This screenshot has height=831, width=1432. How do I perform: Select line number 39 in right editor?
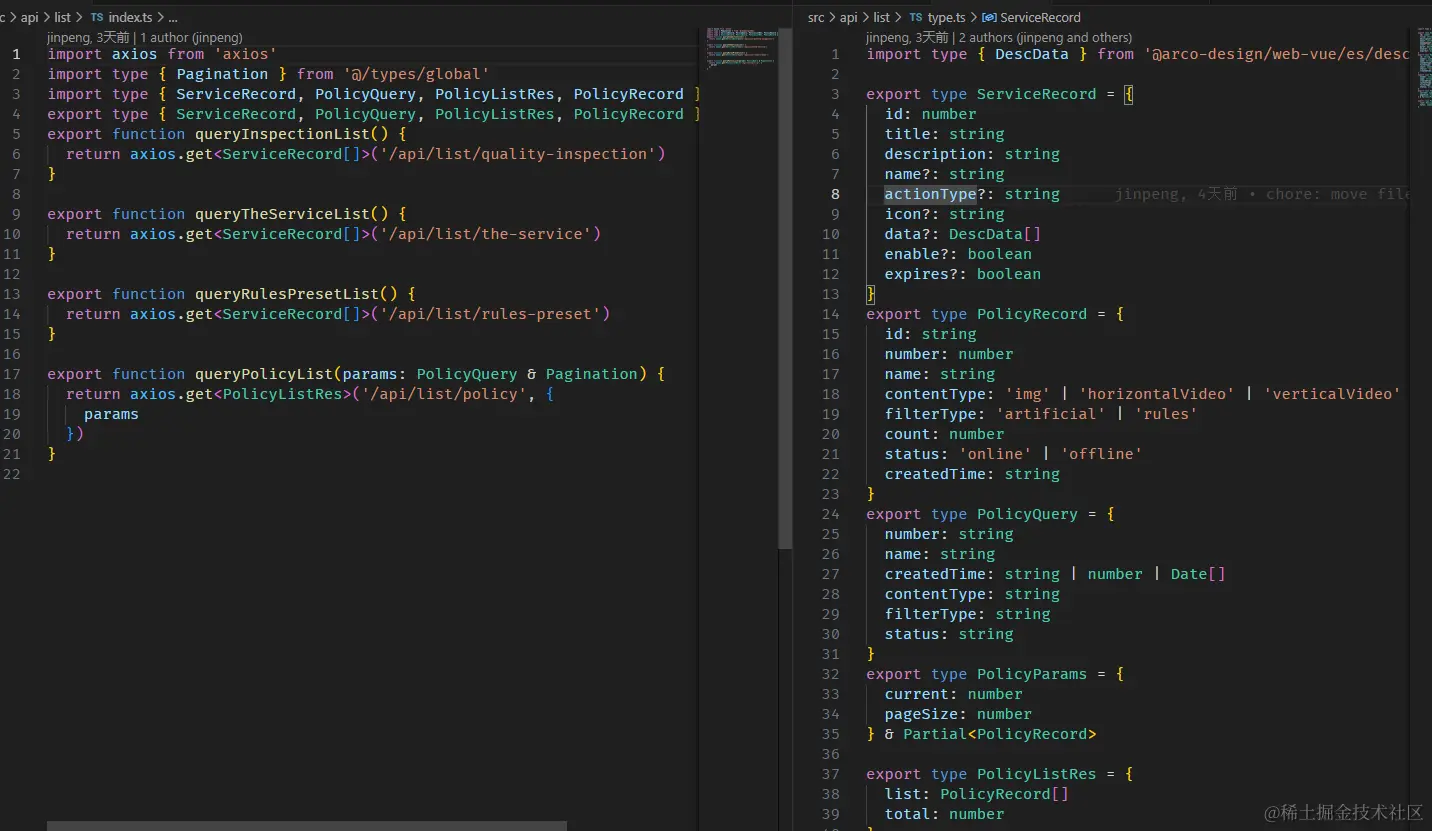coord(830,814)
